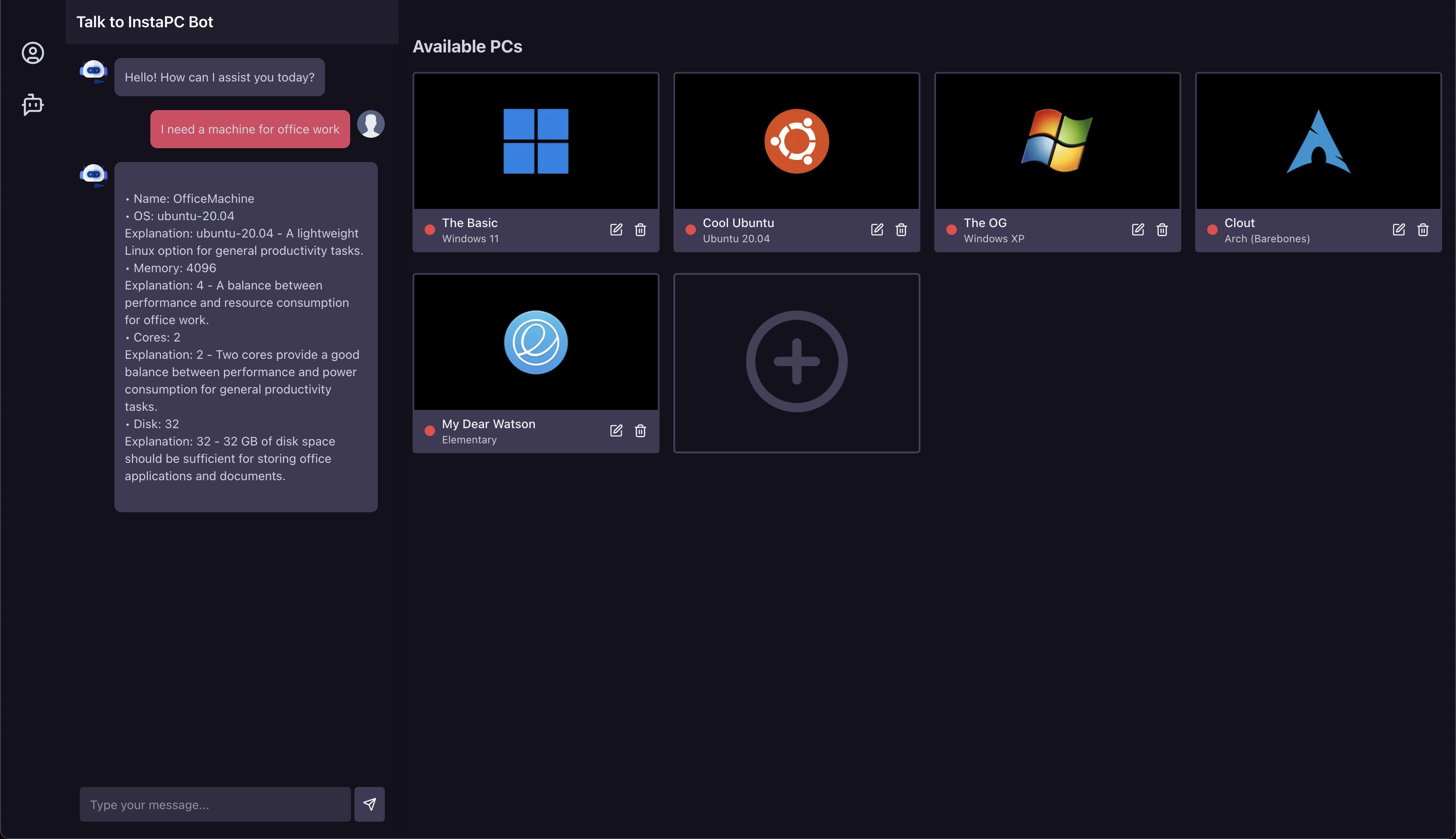Open The OG Windows XP thumbnail
1456x839 pixels.
tap(1057, 141)
